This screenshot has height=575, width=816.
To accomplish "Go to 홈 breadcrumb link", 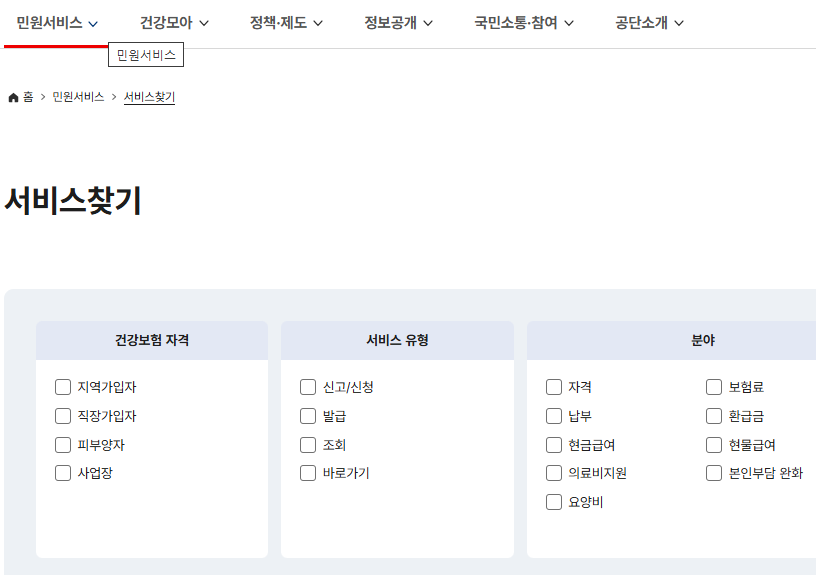I will [x=28, y=97].
